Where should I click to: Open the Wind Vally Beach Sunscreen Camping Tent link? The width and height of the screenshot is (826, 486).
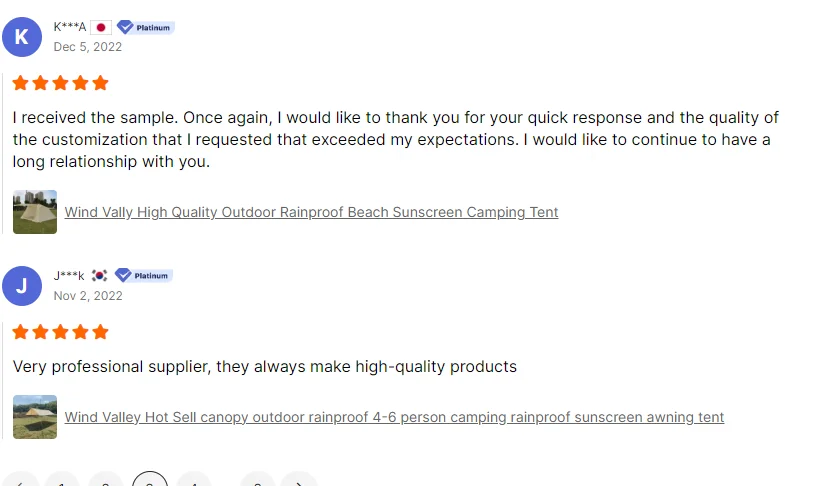(311, 212)
